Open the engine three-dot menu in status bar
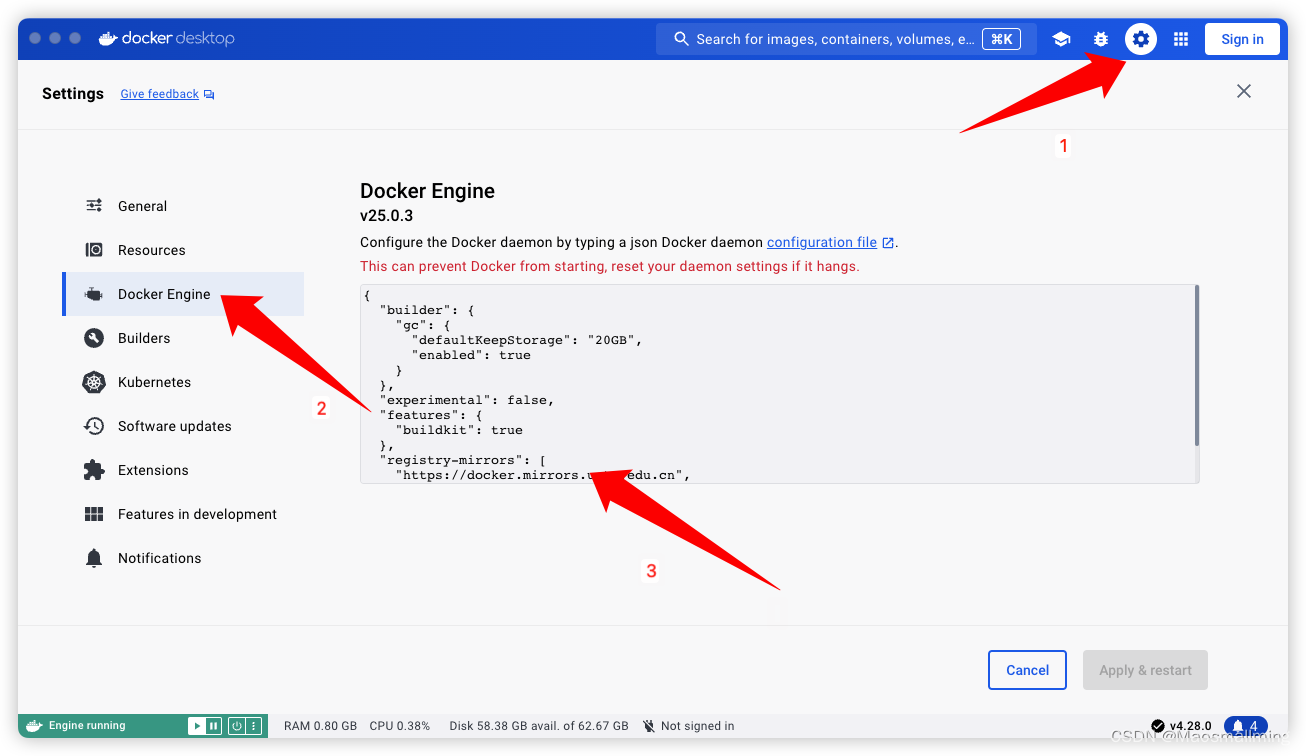The height and width of the screenshot is (756, 1306). click(253, 726)
